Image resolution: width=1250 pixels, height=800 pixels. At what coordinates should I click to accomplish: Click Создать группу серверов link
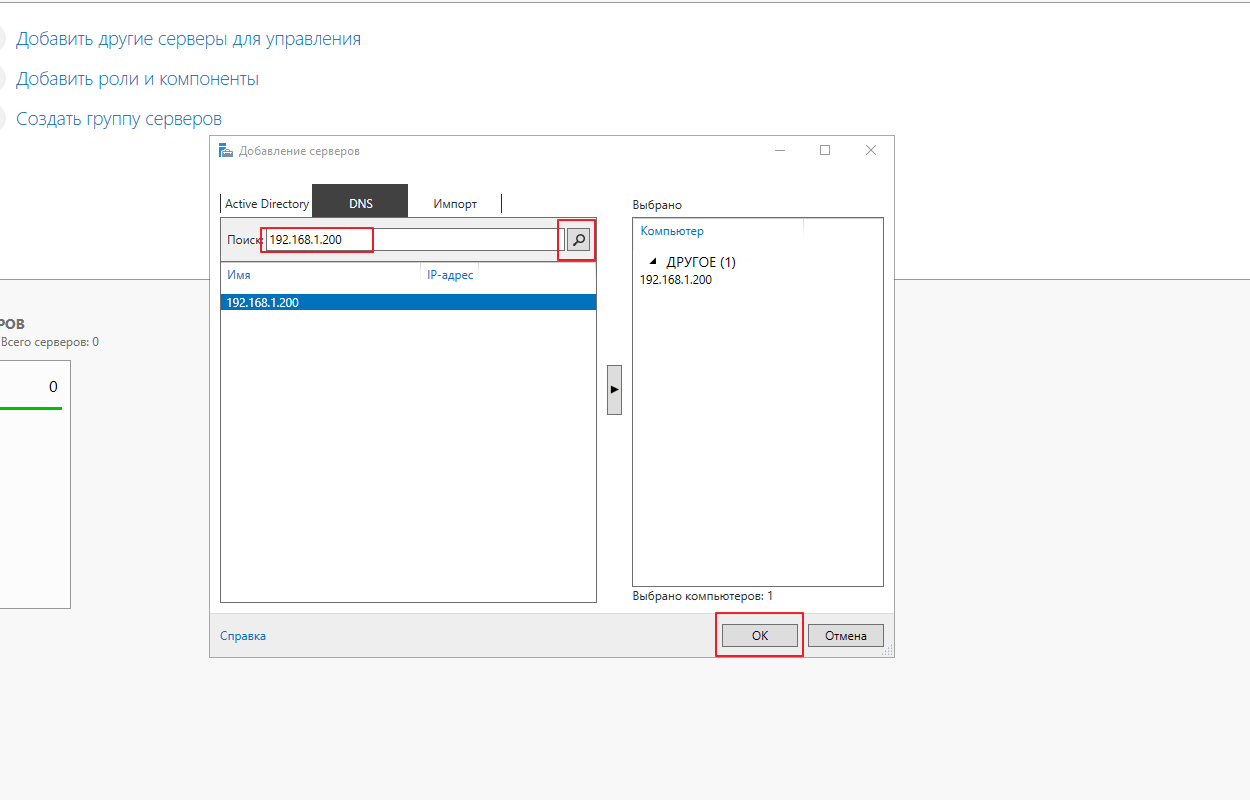tap(119, 119)
